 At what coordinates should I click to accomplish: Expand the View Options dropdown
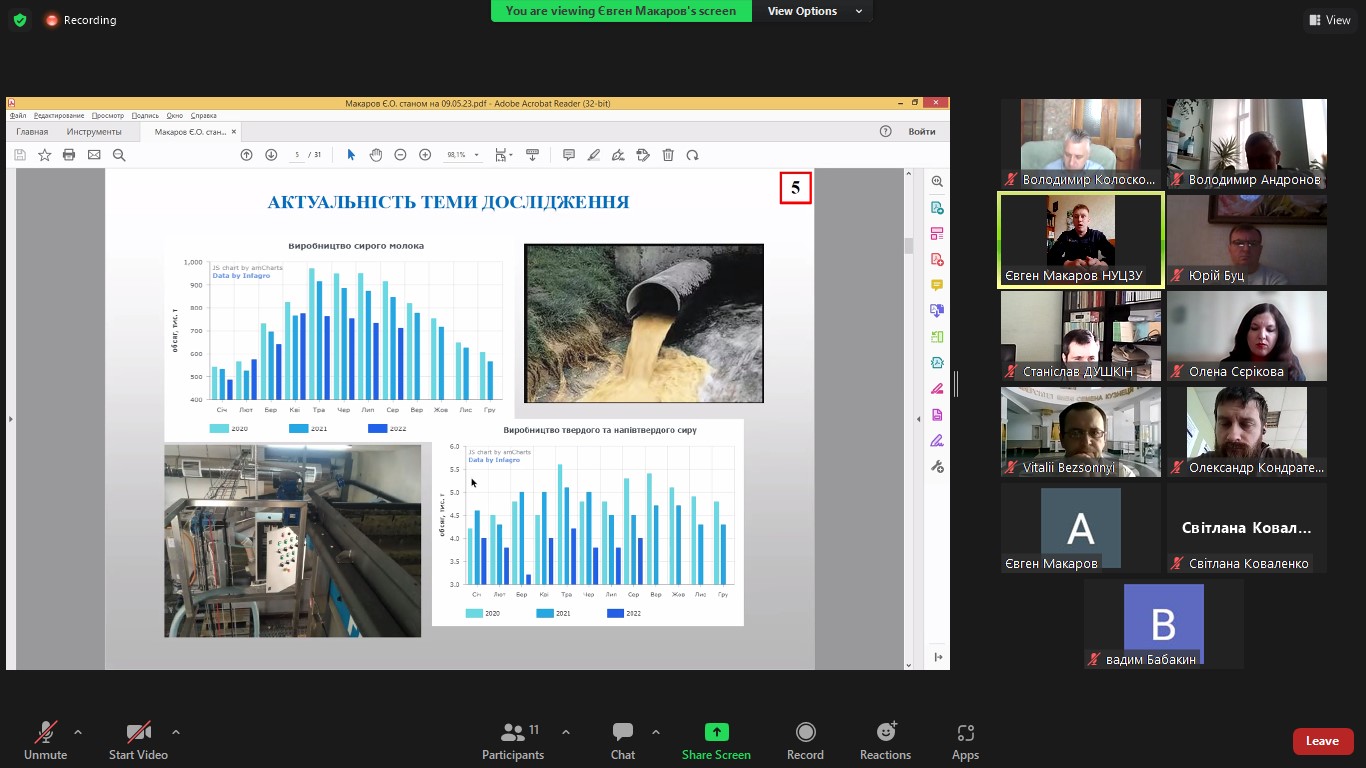coord(814,11)
